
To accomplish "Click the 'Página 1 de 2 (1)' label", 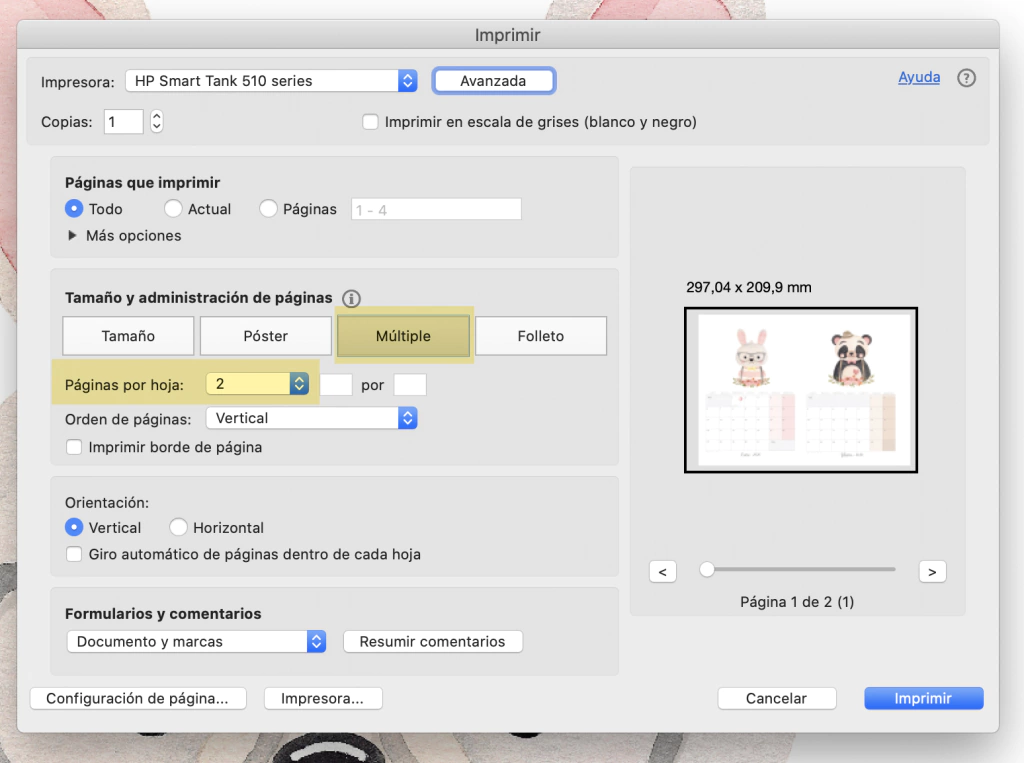I will tap(797, 602).
